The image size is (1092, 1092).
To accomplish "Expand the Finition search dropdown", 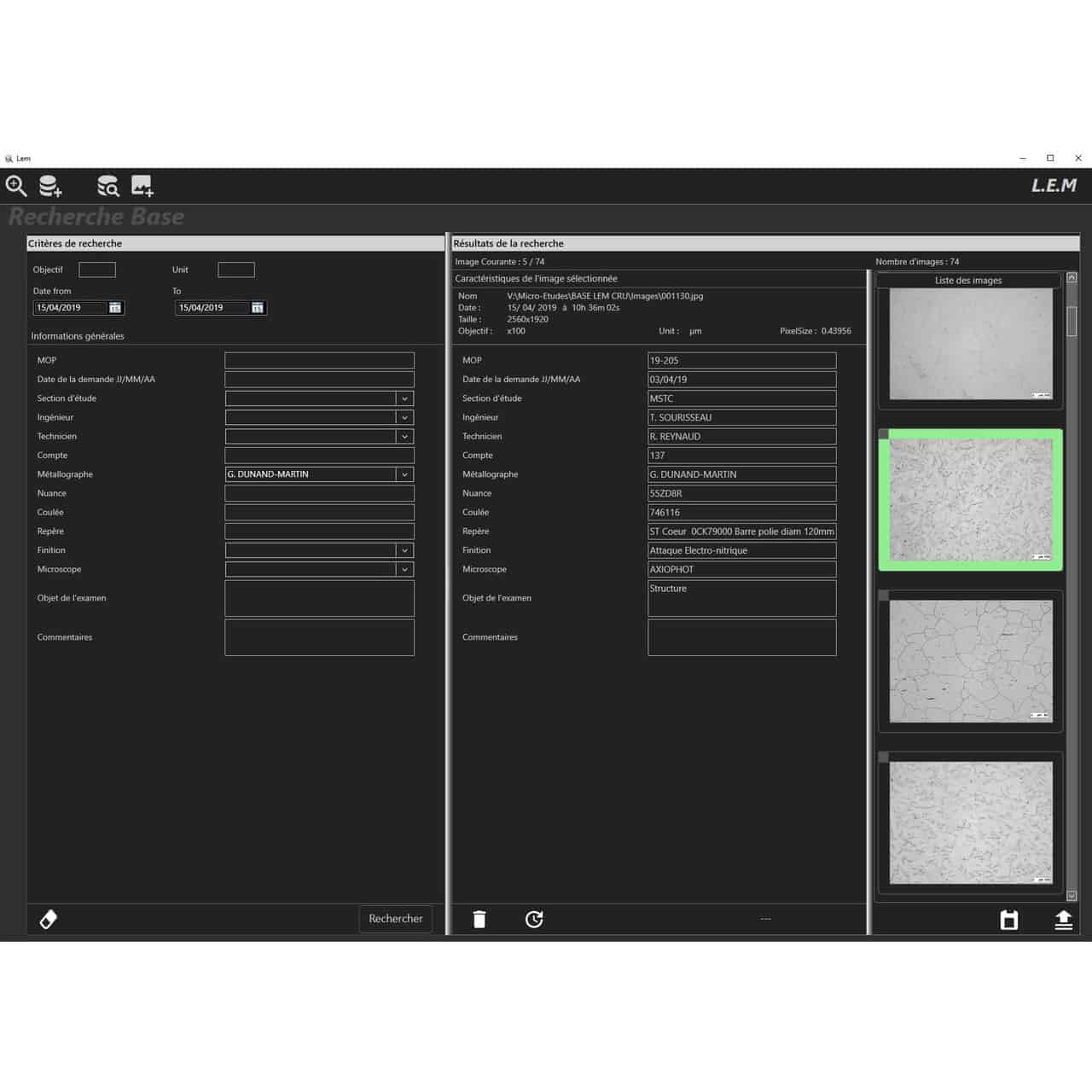I will [x=404, y=550].
